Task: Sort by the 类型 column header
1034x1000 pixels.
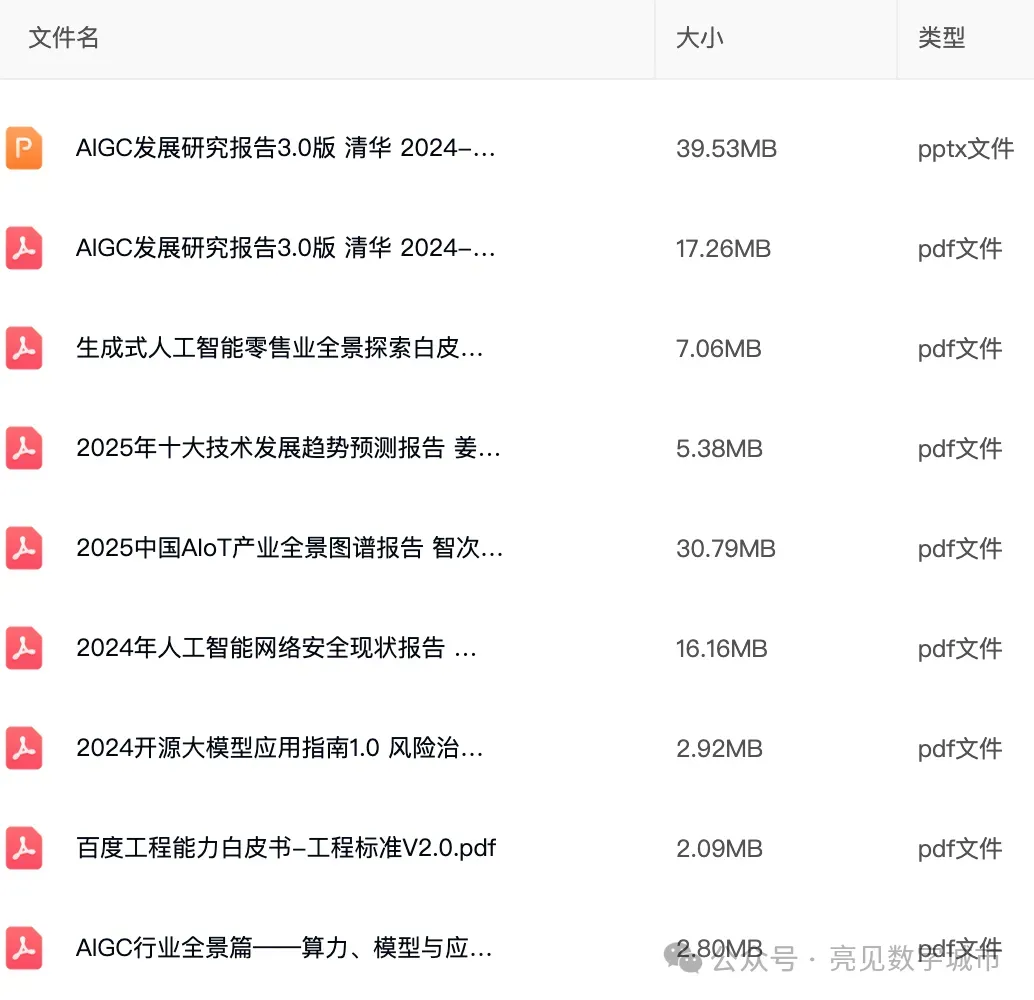Action: click(x=942, y=38)
